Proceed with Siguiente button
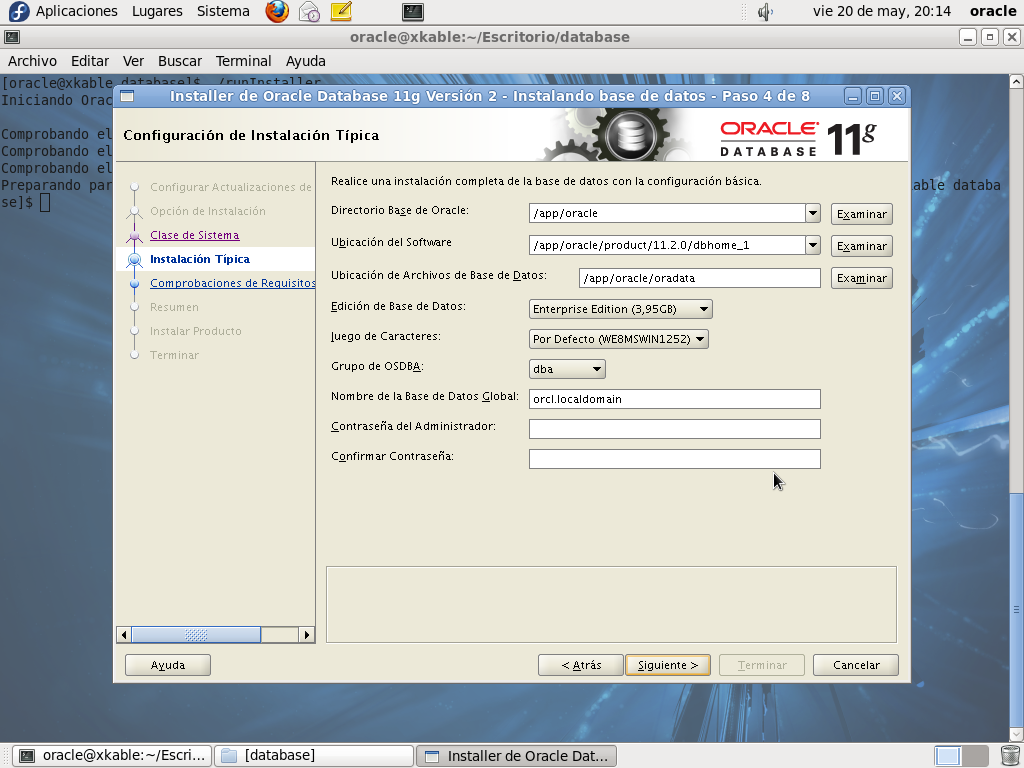This screenshot has height=768, width=1024. point(667,665)
